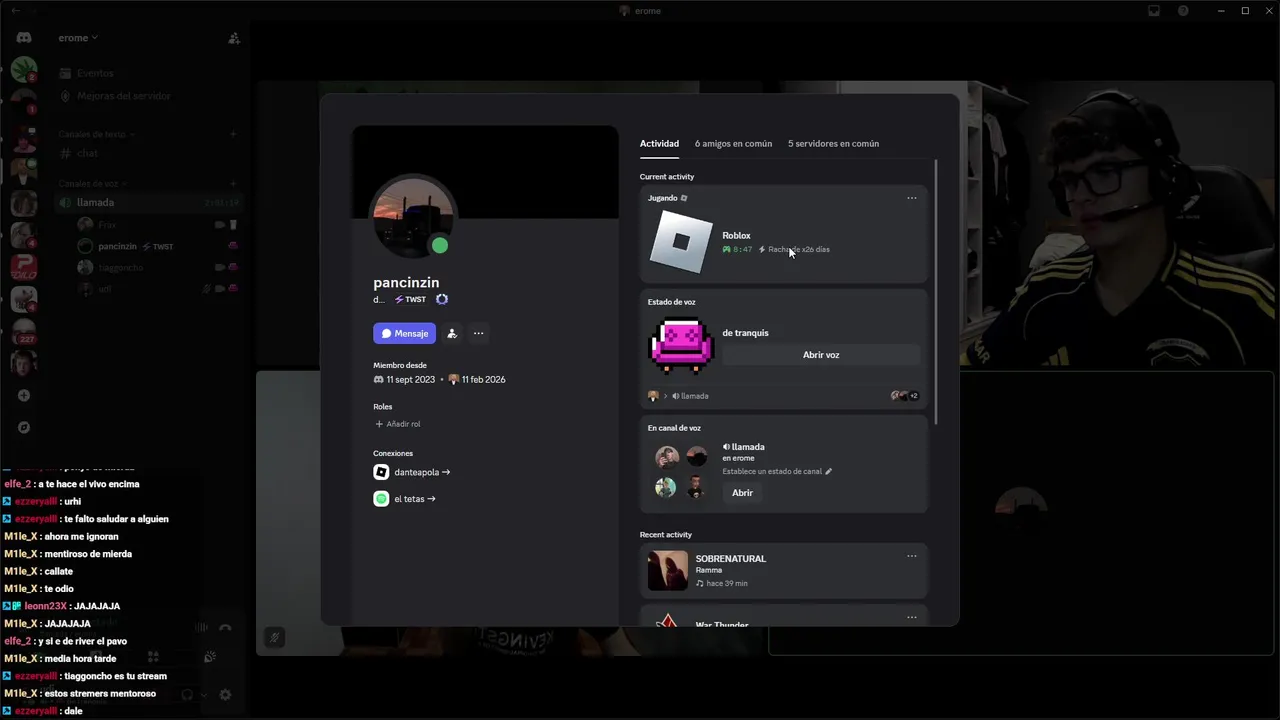1280x720 pixels.
Task: Click 'de tranquis' voice status text
Action: tap(745, 333)
